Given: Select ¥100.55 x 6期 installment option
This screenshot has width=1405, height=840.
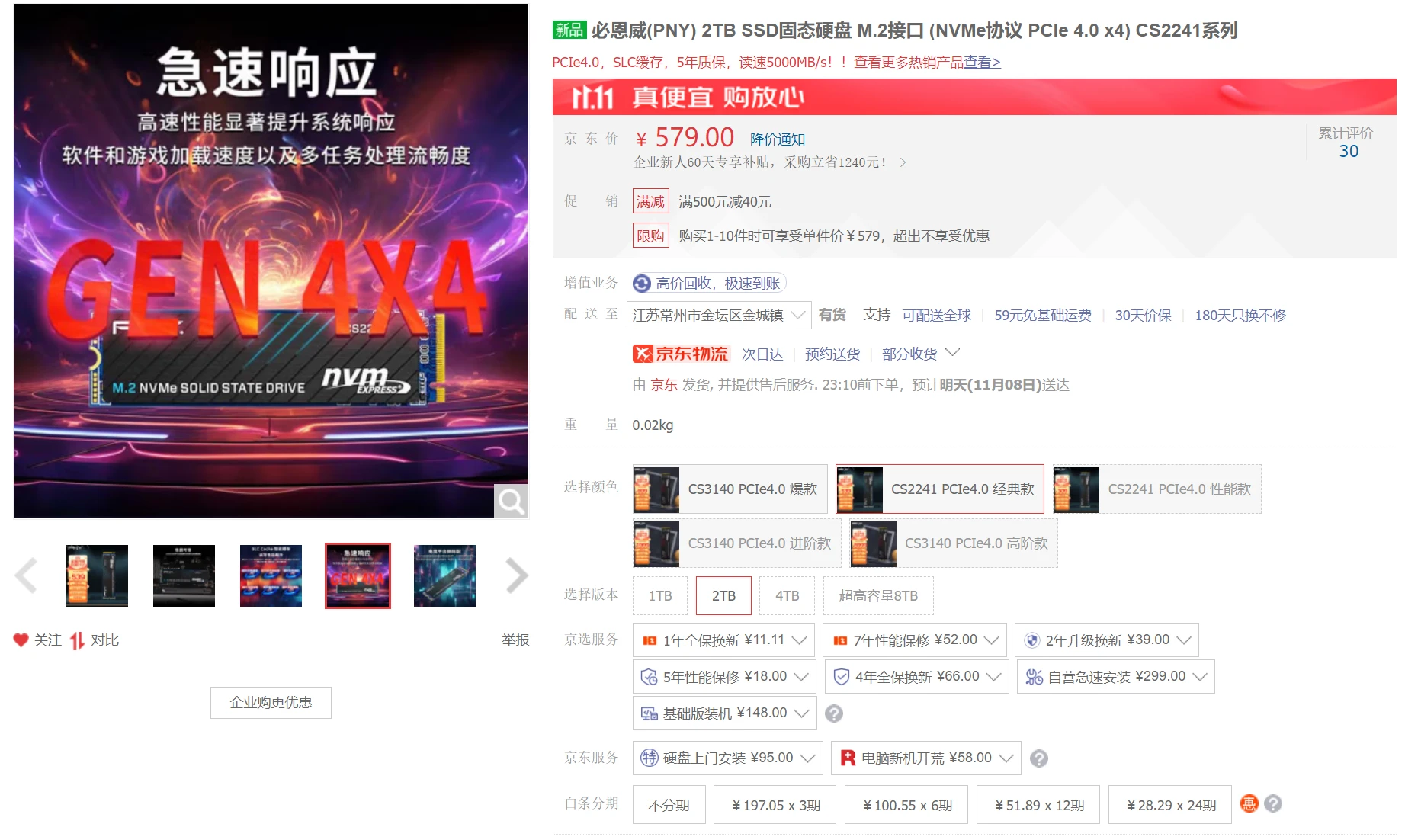Looking at the screenshot, I should click(906, 805).
